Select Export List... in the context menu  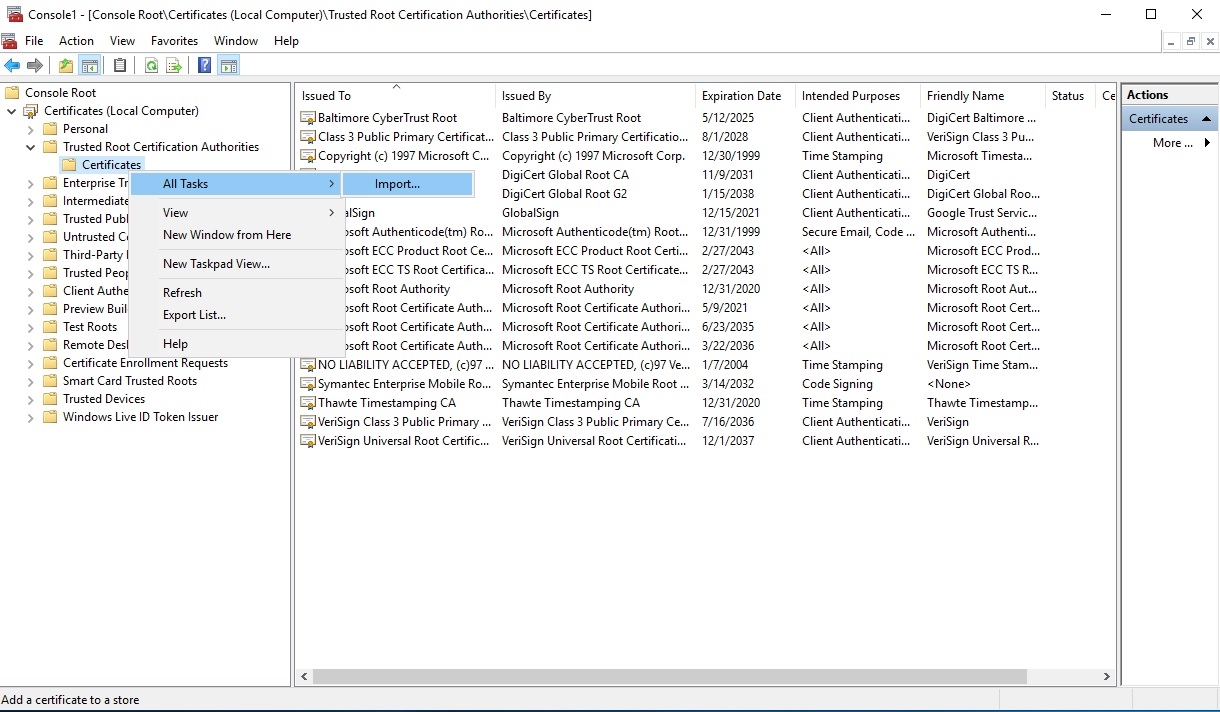click(x=194, y=315)
